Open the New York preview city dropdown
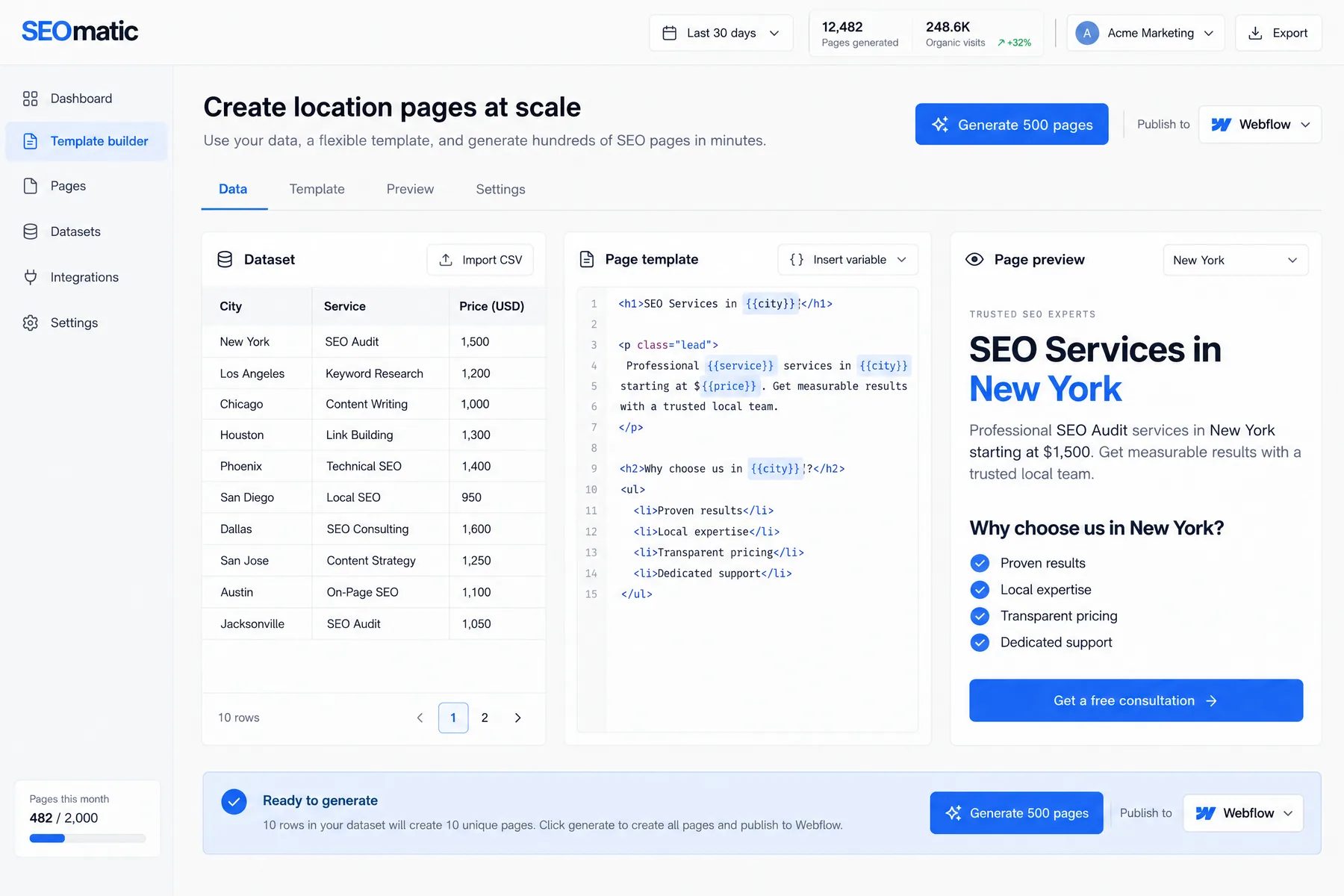1344x896 pixels. (1235, 260)
